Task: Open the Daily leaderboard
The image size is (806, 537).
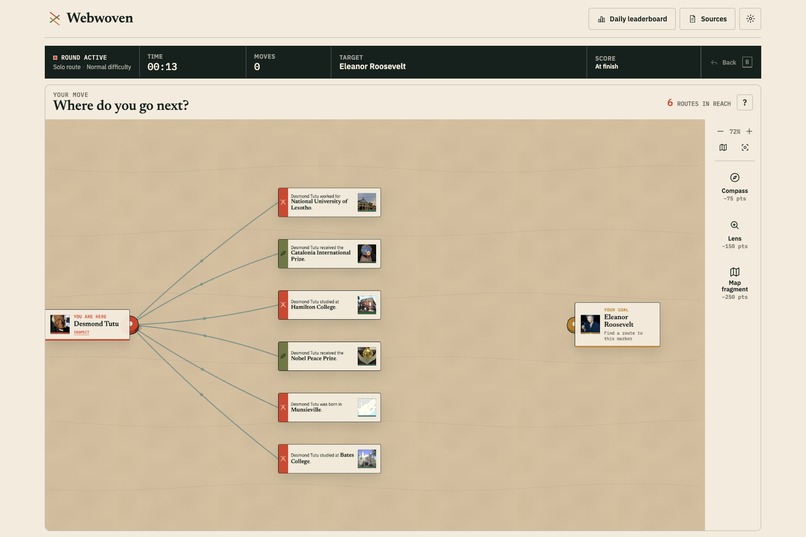Action: tap(632, 19)
